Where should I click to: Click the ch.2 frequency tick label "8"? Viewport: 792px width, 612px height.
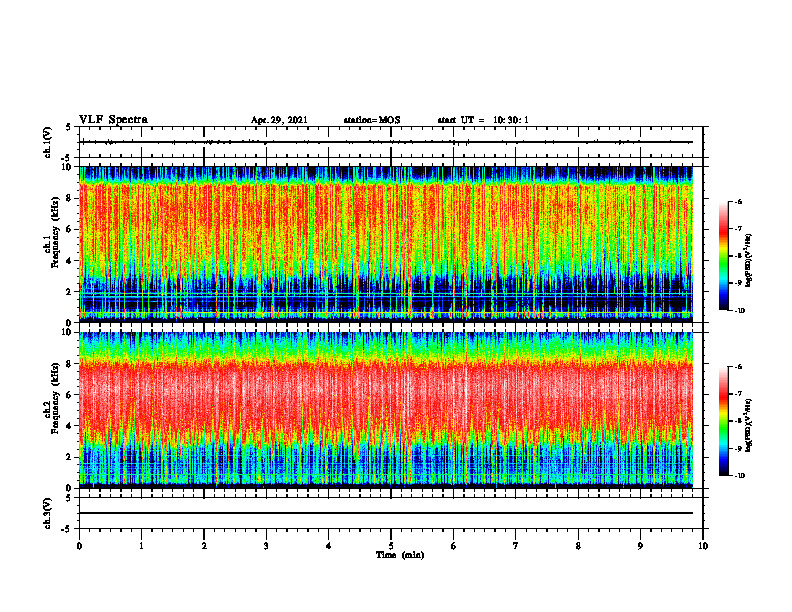tap(70, 364)
